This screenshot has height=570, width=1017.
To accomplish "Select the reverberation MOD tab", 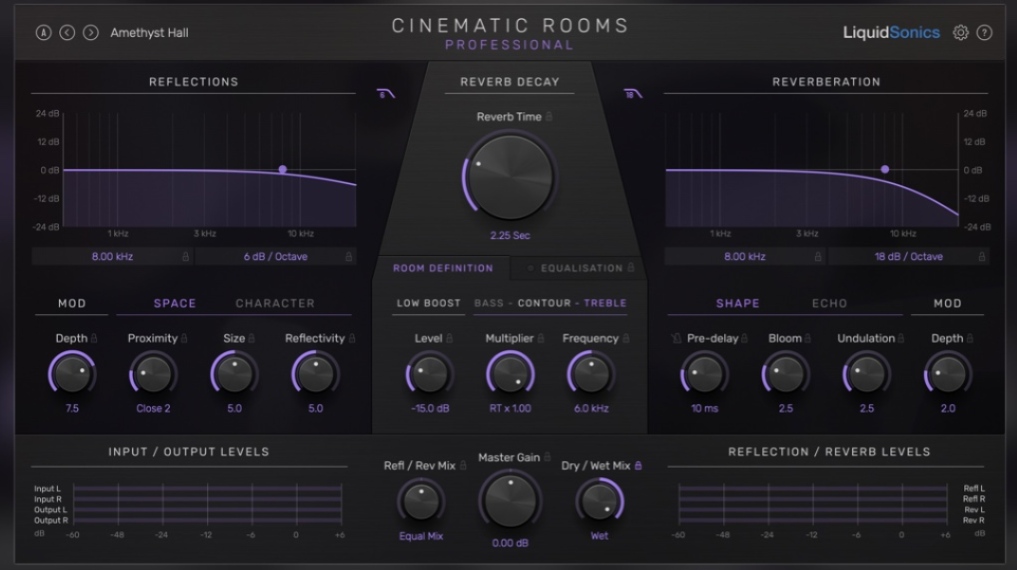I will [948, 303].
